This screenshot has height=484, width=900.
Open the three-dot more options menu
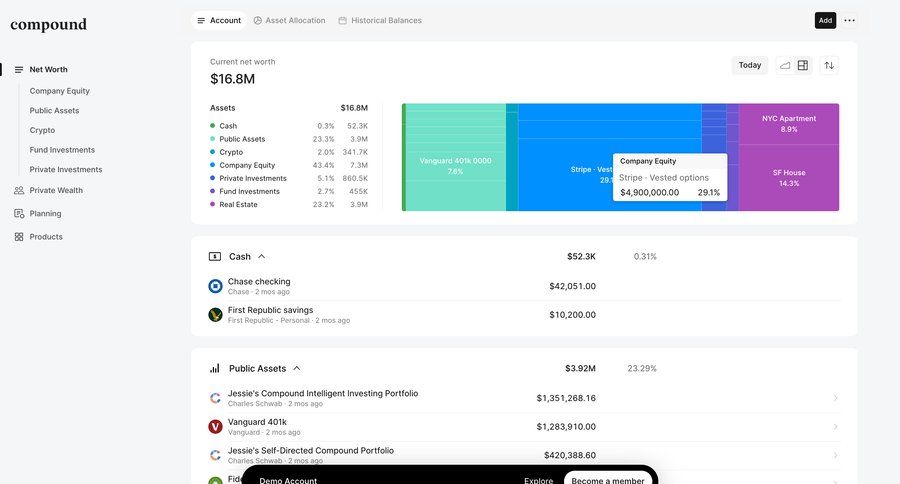pyautogui.click(x=849, y=20)
